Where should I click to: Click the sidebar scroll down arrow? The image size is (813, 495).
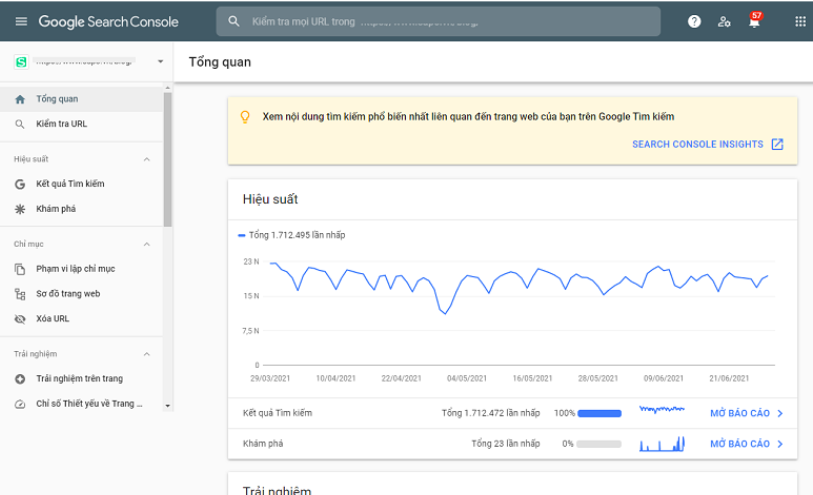tap(167, 406)
